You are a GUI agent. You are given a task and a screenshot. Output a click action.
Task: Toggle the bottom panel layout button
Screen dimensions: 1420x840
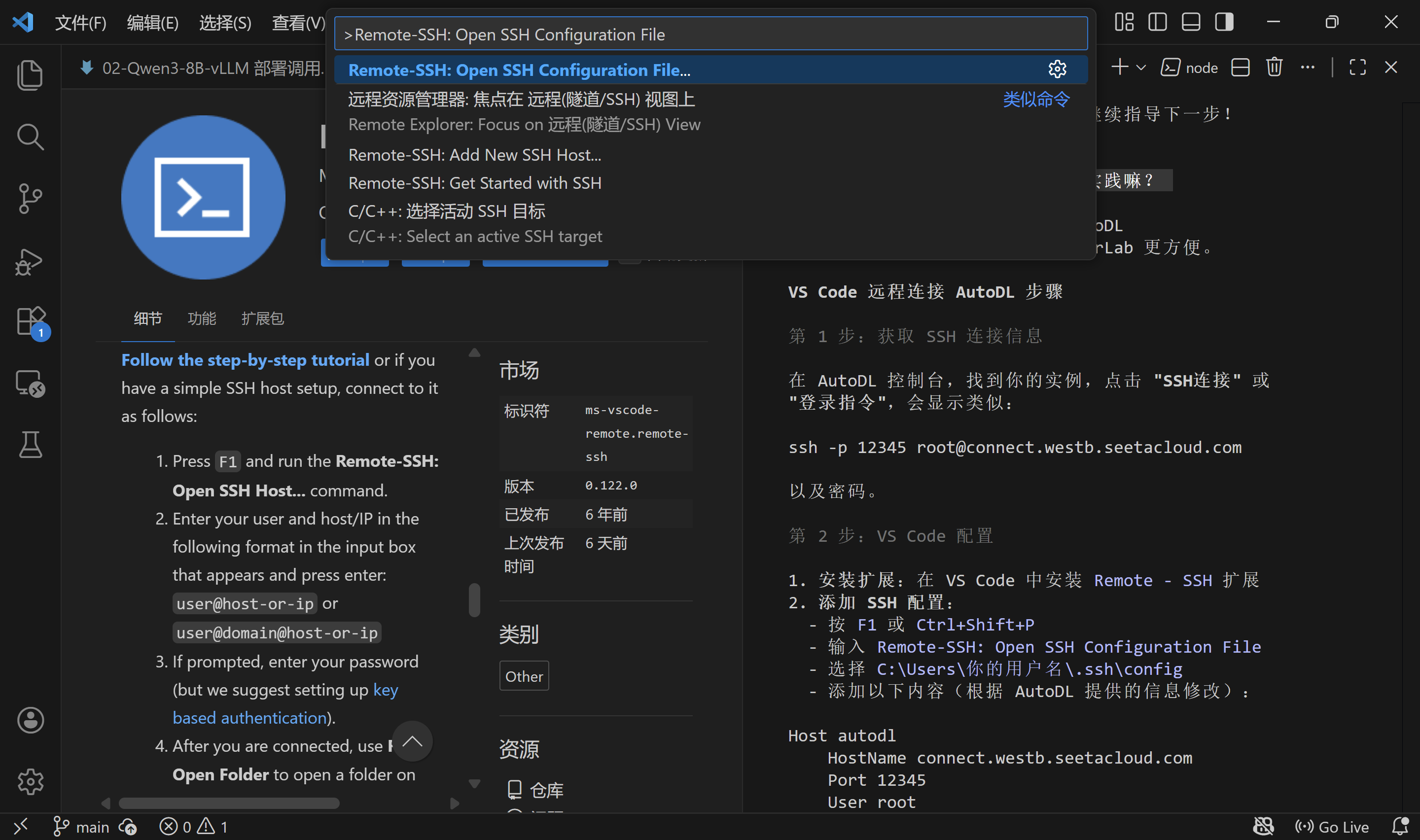click(x=1190, y=22)
